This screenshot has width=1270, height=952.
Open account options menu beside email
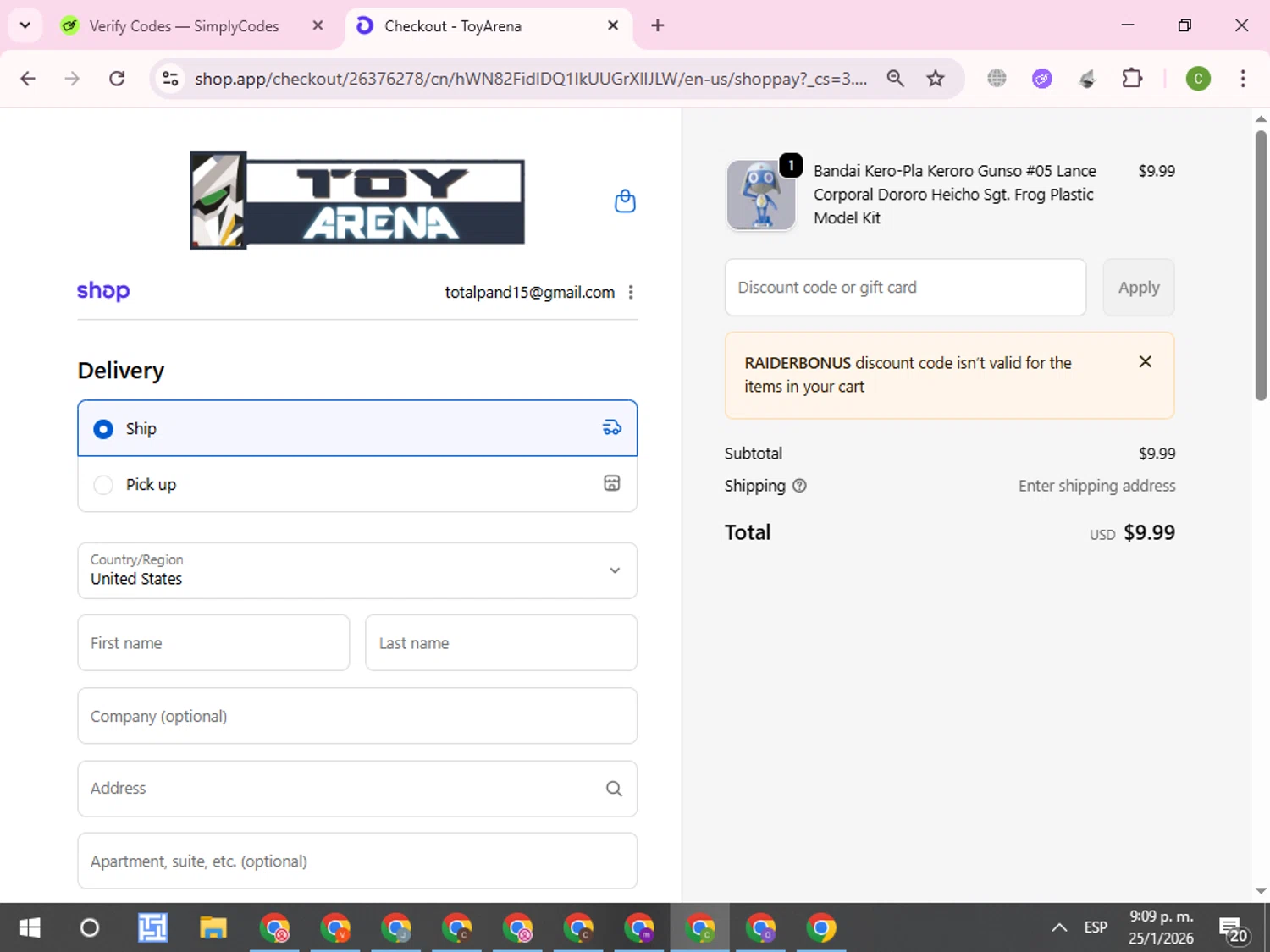[631, 292]
